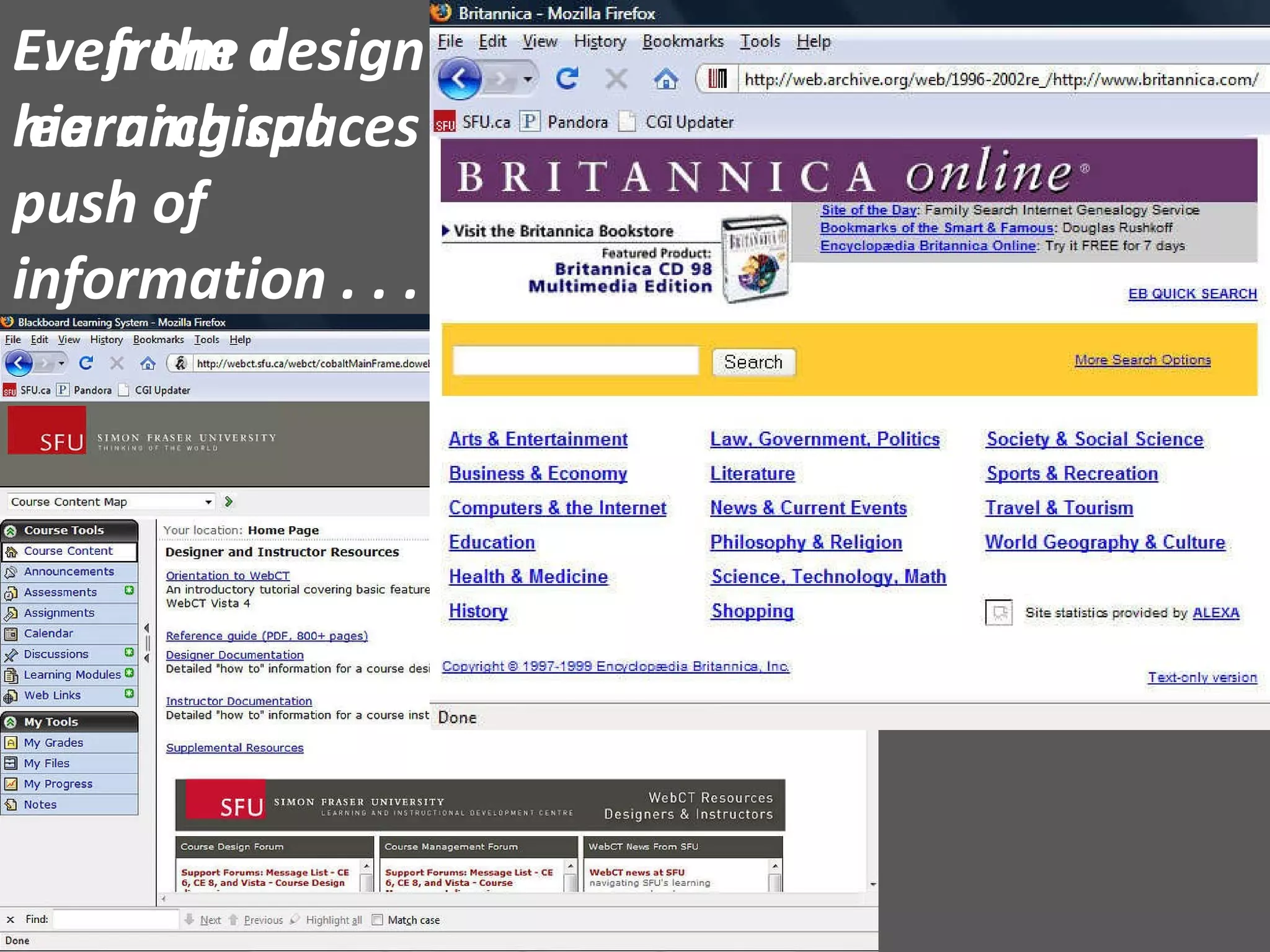Open history dropdown arrow in Britannica window
Screen dimensions: 1270x952
(528, 79)
